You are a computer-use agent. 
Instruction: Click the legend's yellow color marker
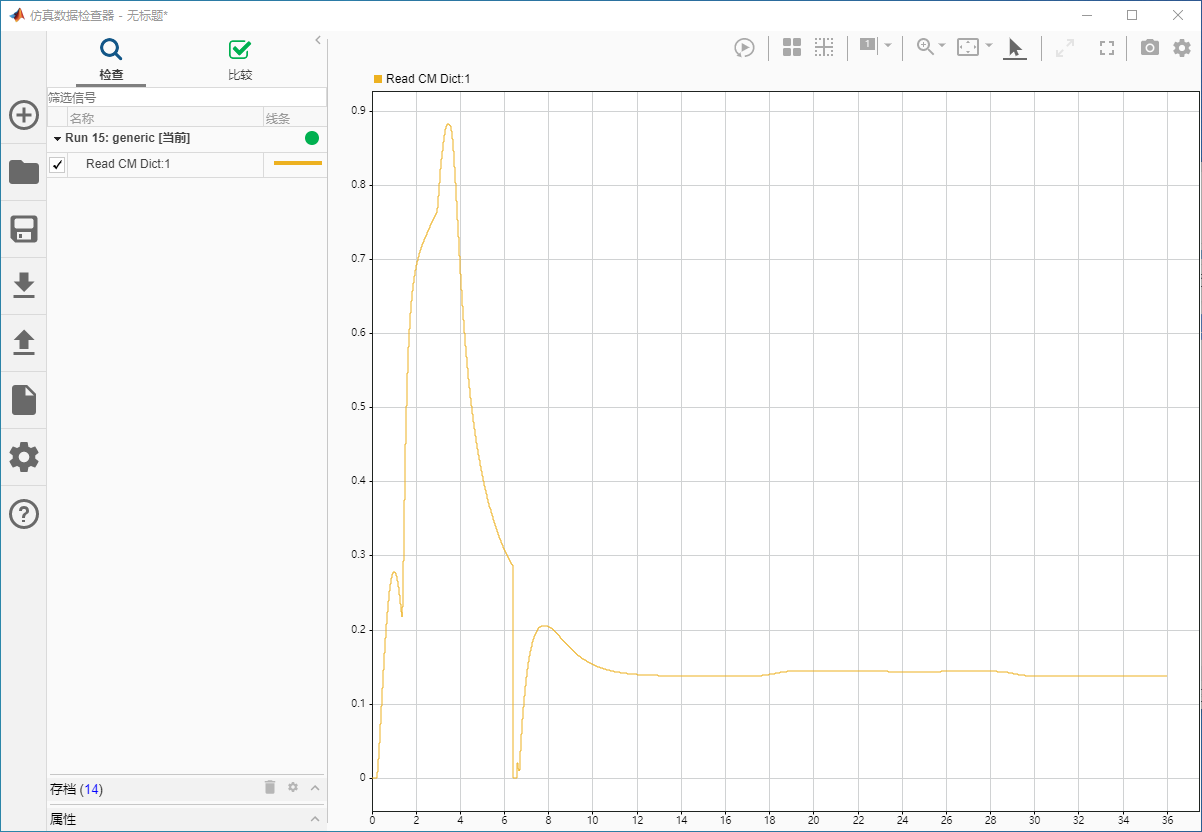(x=378, y=79)
